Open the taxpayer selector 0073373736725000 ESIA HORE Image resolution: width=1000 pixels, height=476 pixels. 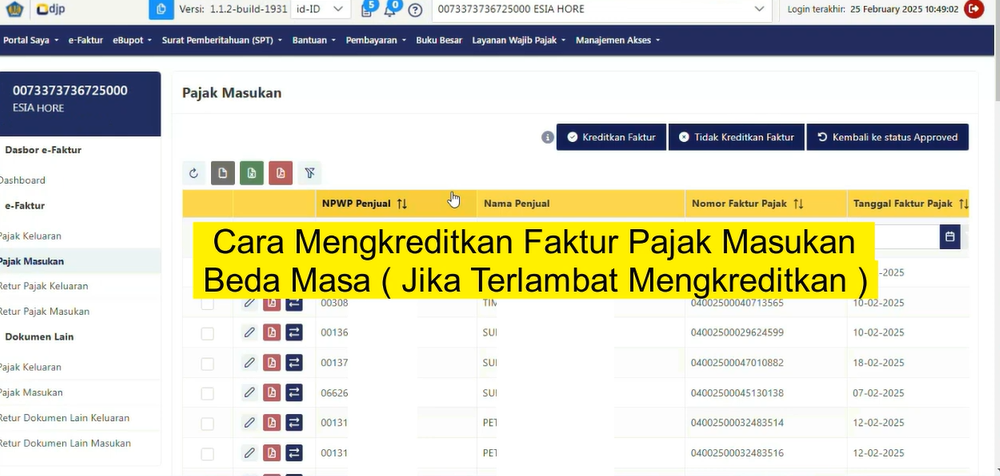[601, 9]
